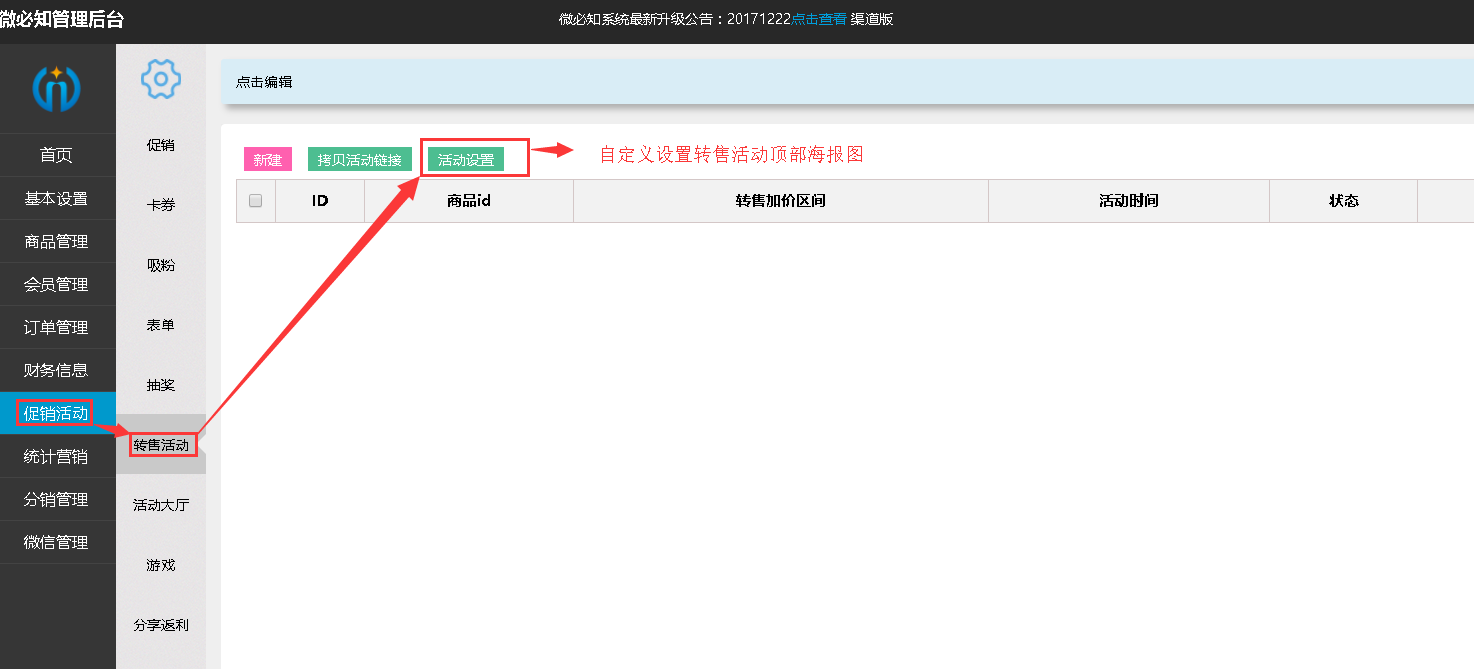
Task: Open 财务信息 in sidebar
Action: [57, 370]
